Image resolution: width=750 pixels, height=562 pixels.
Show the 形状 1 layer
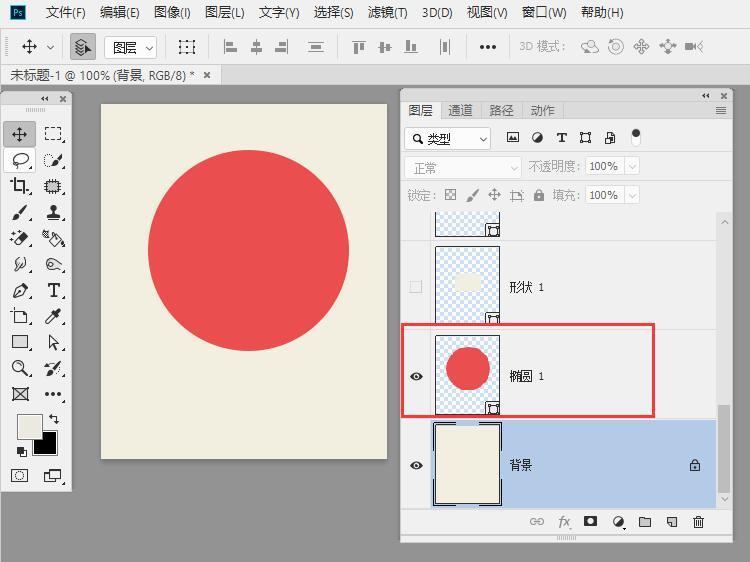416,287
